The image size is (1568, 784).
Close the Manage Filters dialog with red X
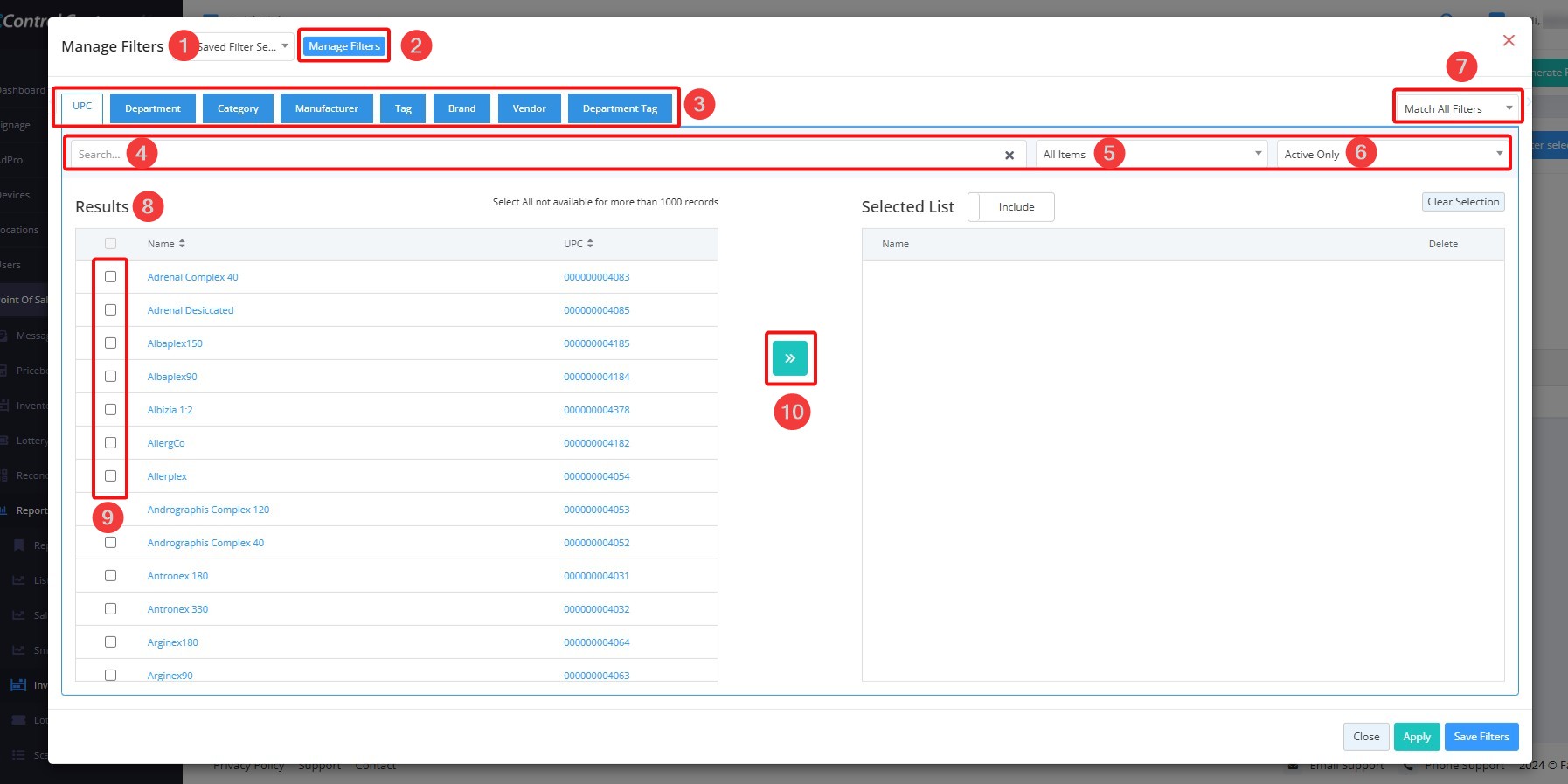(x=1509, y=40)
